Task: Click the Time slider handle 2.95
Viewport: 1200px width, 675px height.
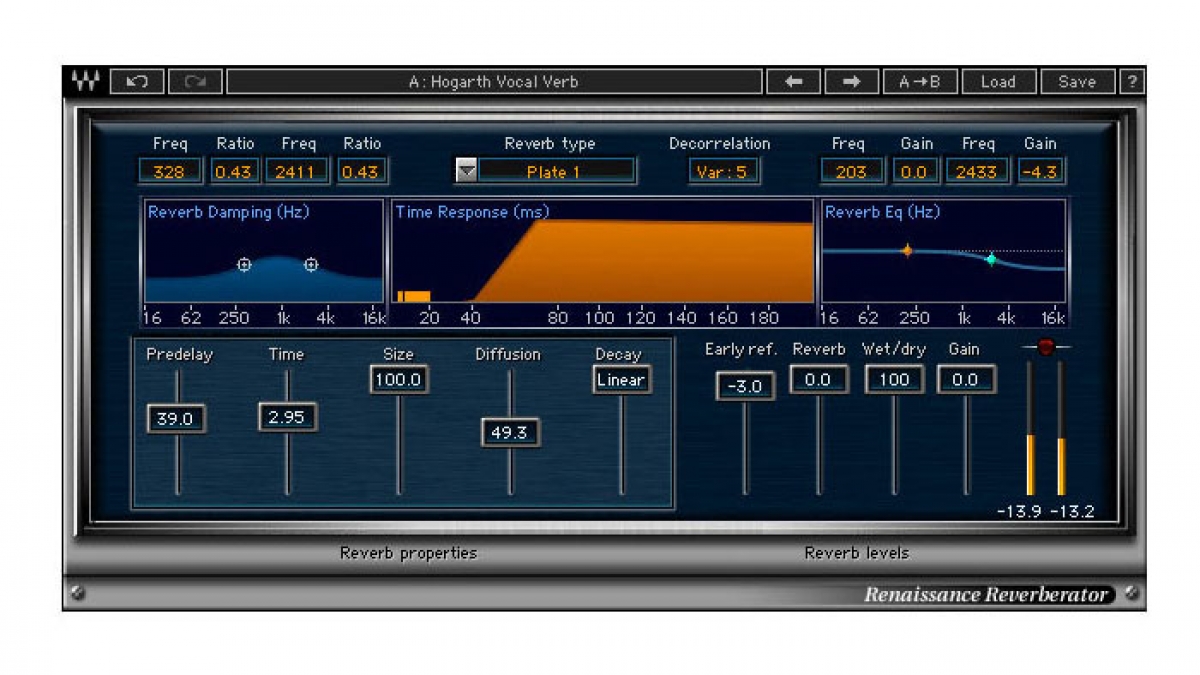Action: (288, 416)
